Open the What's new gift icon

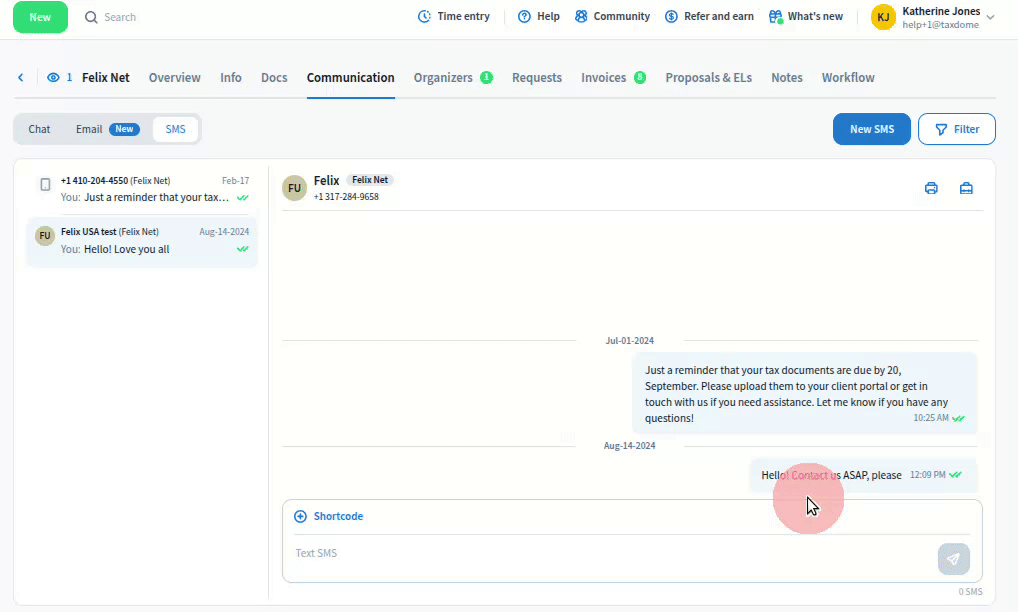775,17
